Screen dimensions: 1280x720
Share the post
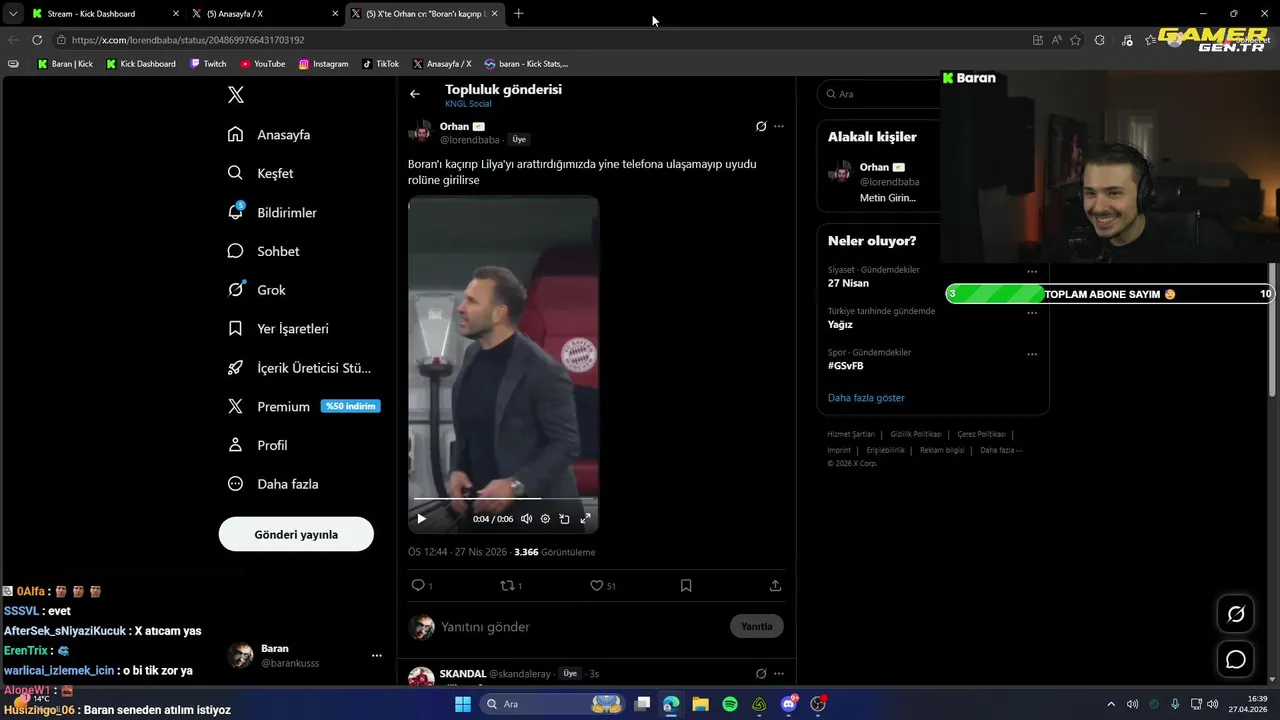tap(775, 585)
